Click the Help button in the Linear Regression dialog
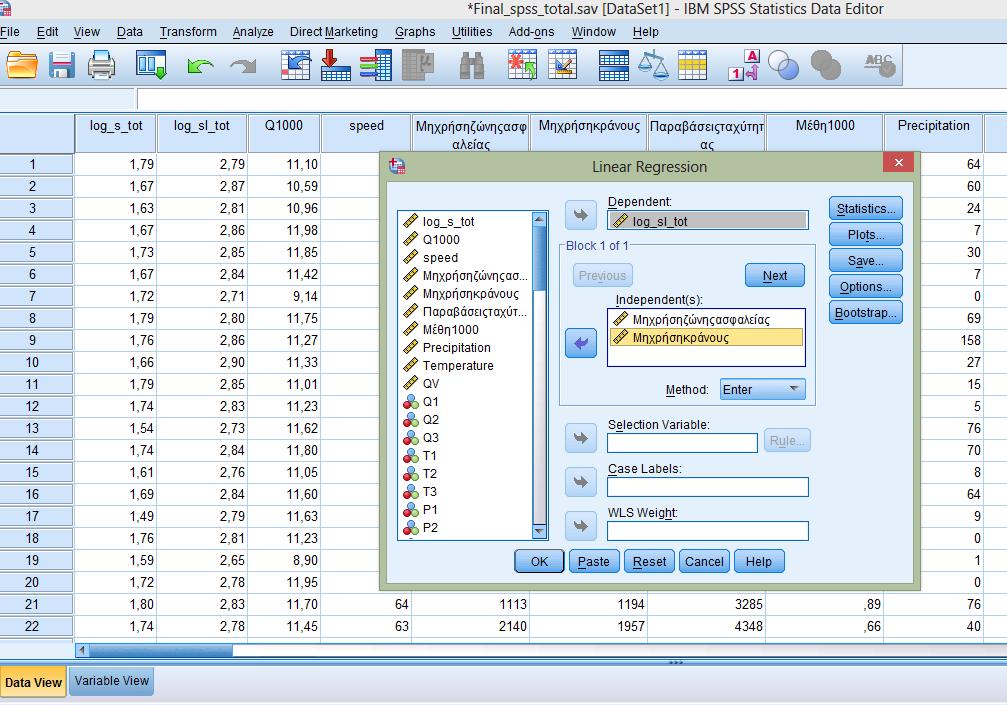 (758, 561)
